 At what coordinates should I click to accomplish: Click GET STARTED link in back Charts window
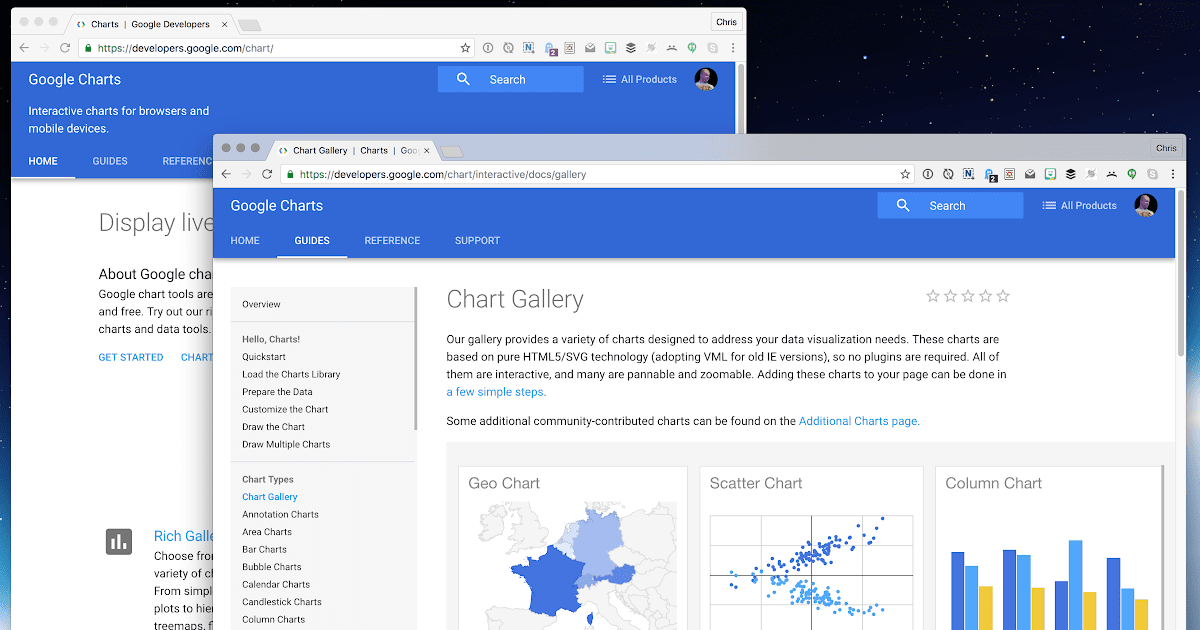[x=131, y=357]
